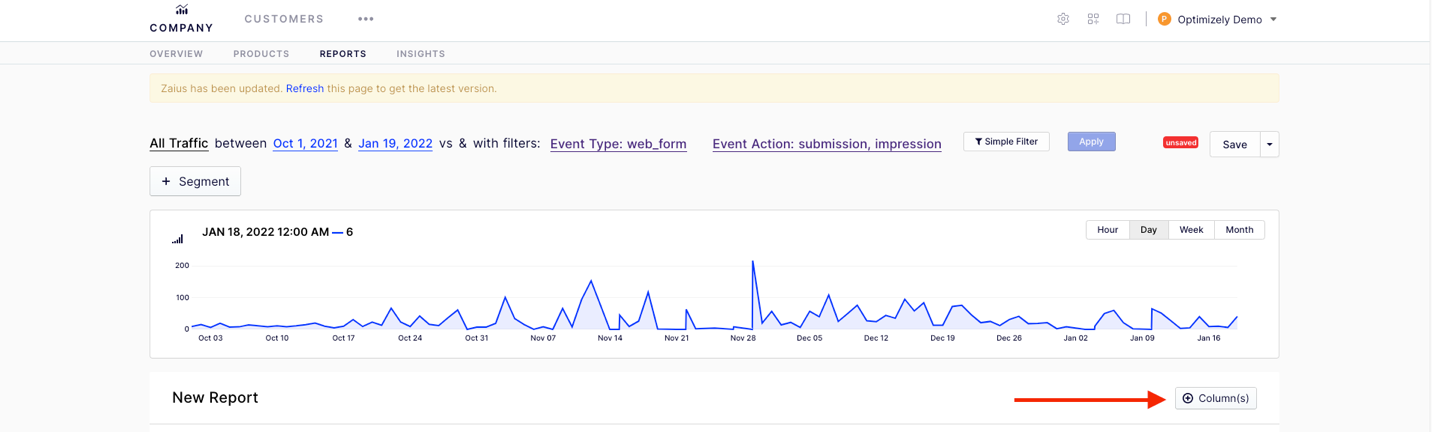The height and width of the screenshot is (432, 1432).
Task: Go to the Insights tab
Action: [x=420, y=54]
